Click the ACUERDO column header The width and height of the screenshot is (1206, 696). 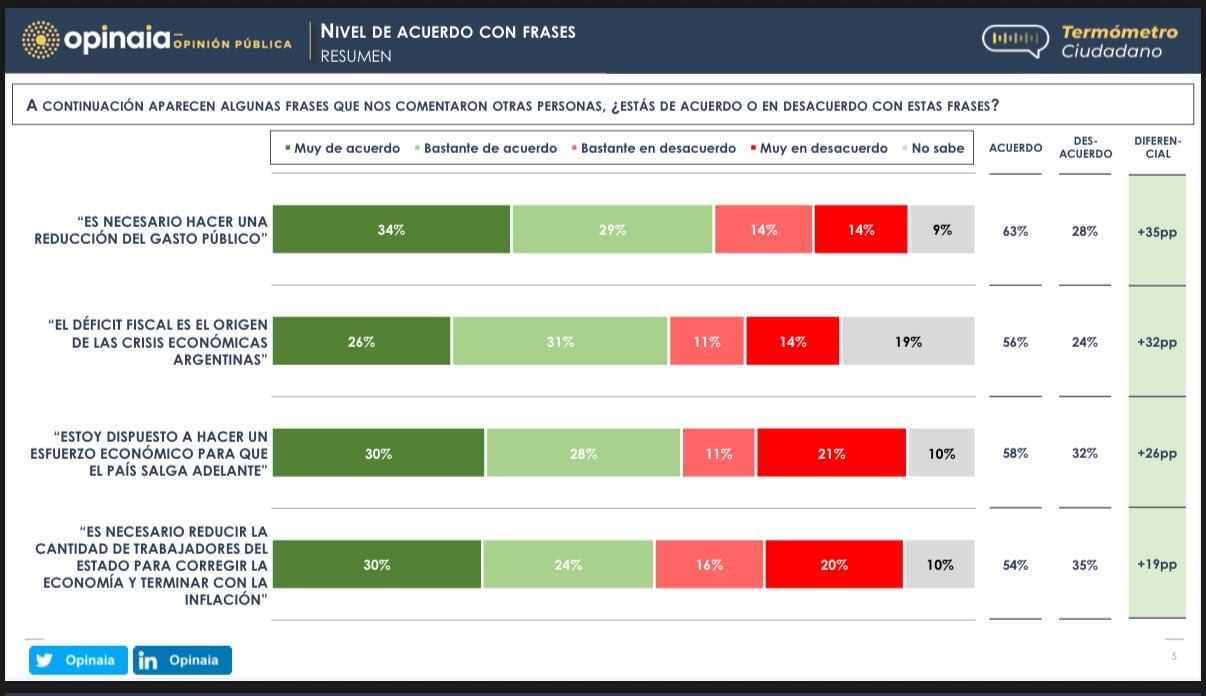tap(1015, 148)
